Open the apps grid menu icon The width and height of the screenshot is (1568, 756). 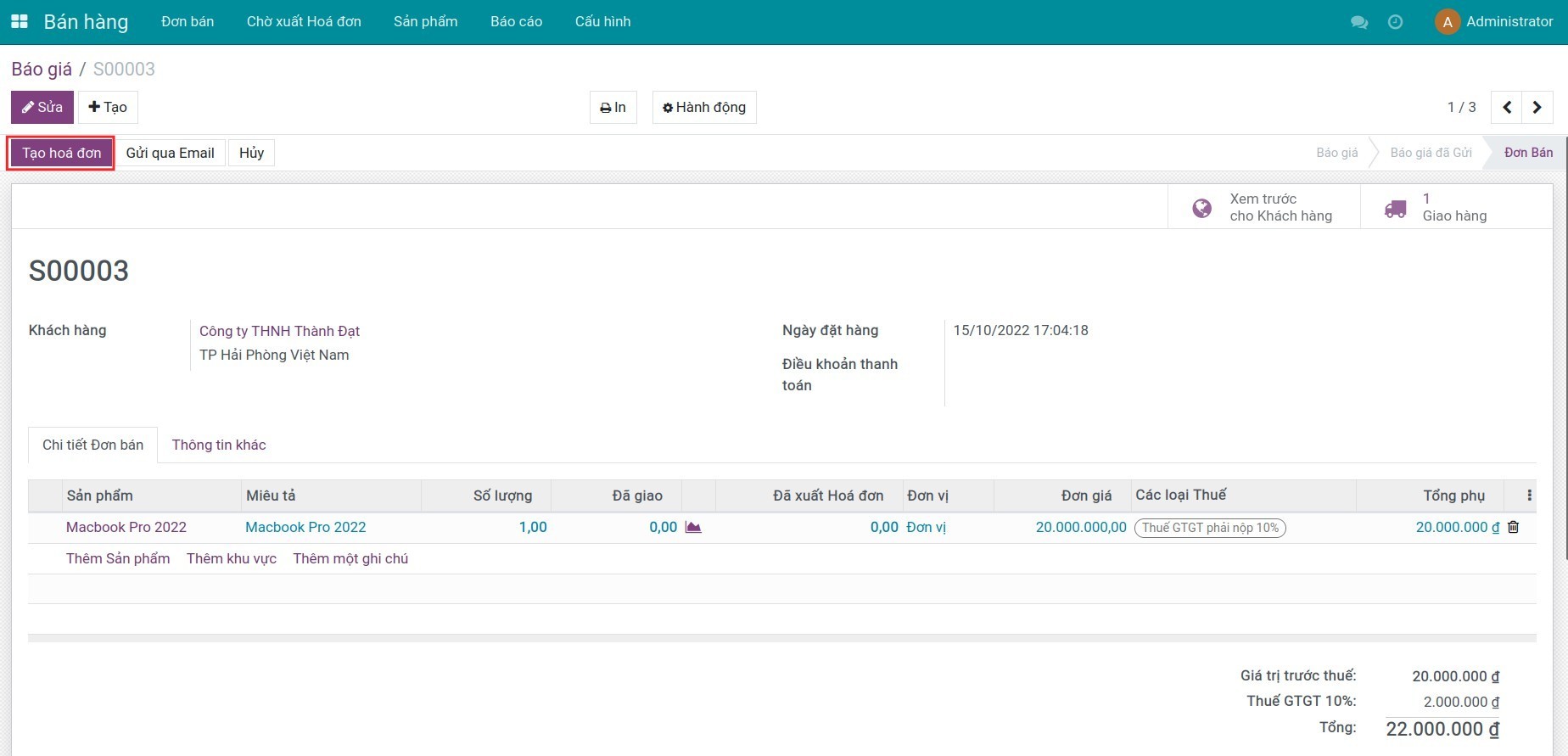tap(19, 21)
